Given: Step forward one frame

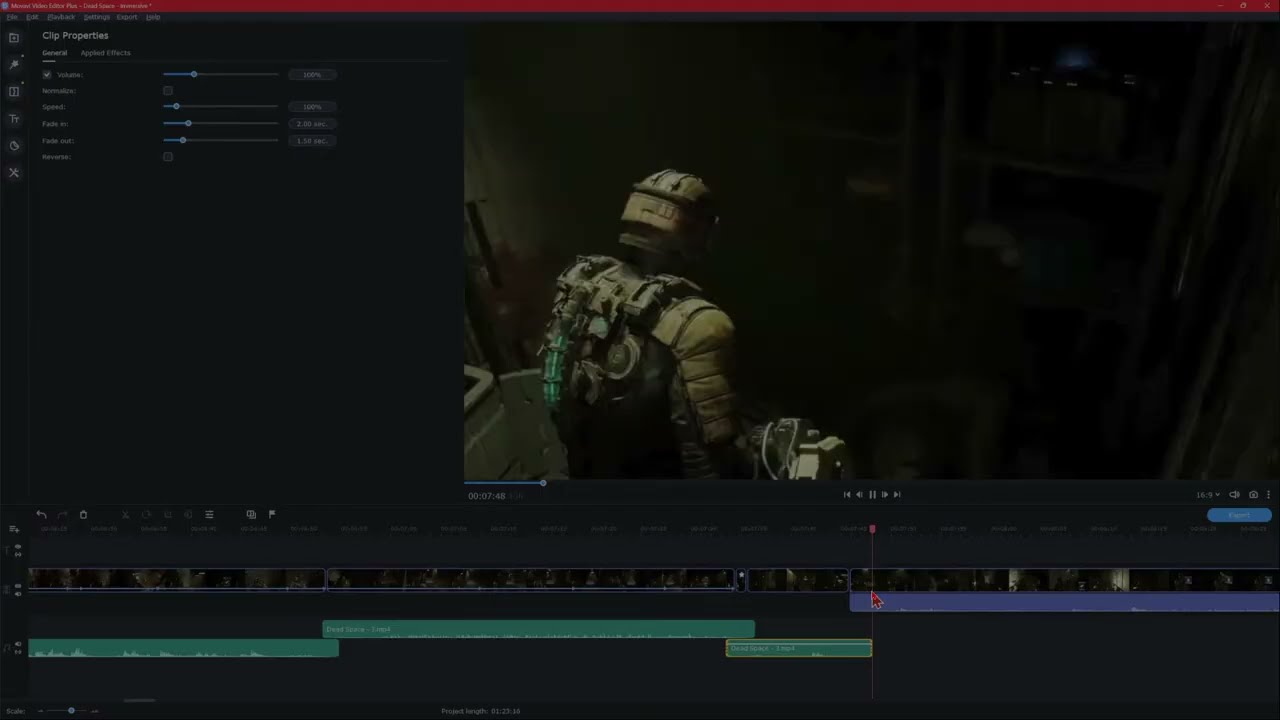Looking at the screenshot, I should coord(885,495).
